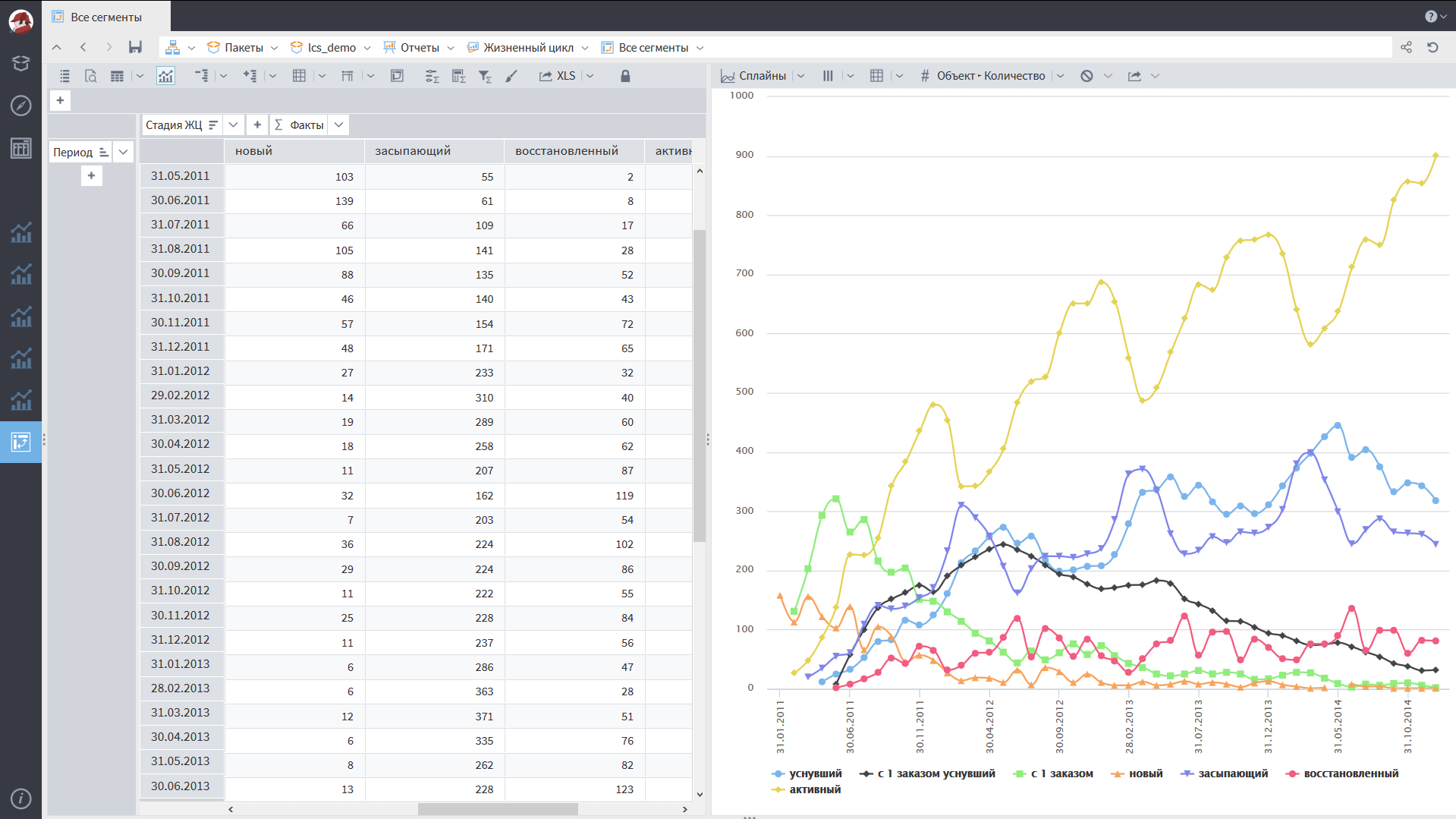Click the Период dimension button
Image resolution: width=1456 pixels, height=819 pixels.
pyautogui.click(x=81, y=153)
